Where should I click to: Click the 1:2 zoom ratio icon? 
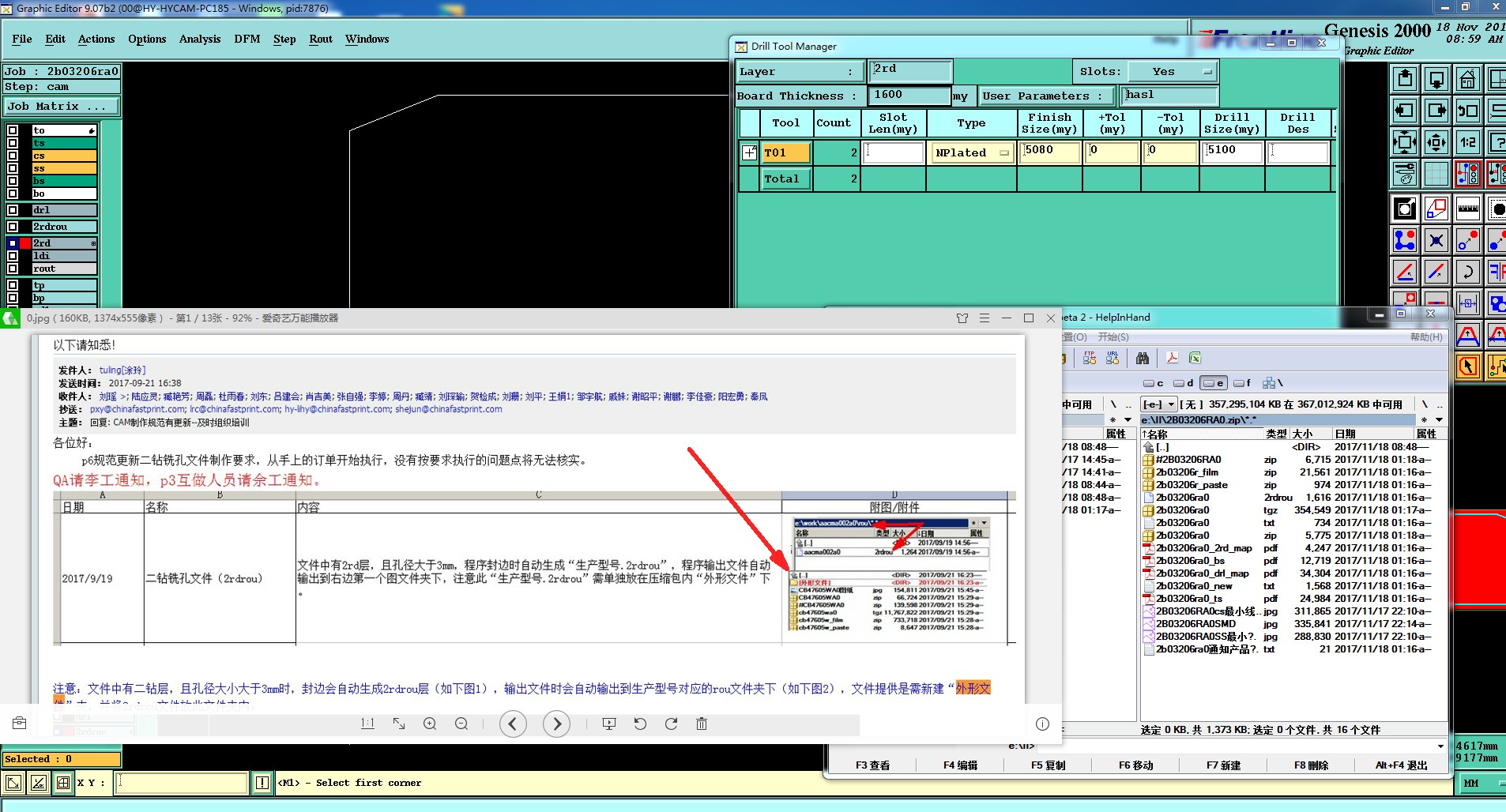pos(1467,142)
